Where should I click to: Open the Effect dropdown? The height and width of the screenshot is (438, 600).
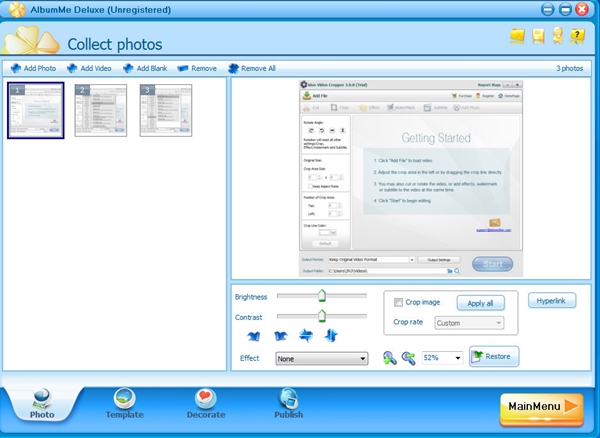pyautogui.click(x=321, y=358)
